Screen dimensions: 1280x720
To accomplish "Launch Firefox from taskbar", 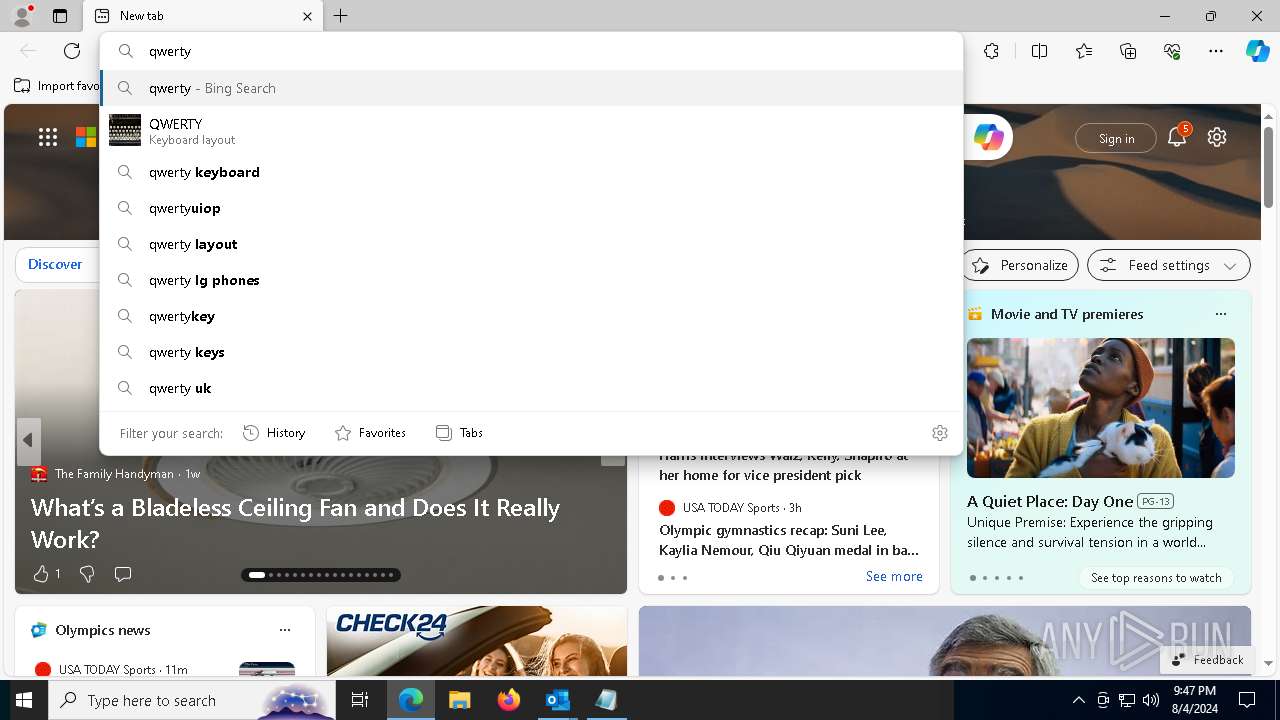I will click(x=508, y=700).
